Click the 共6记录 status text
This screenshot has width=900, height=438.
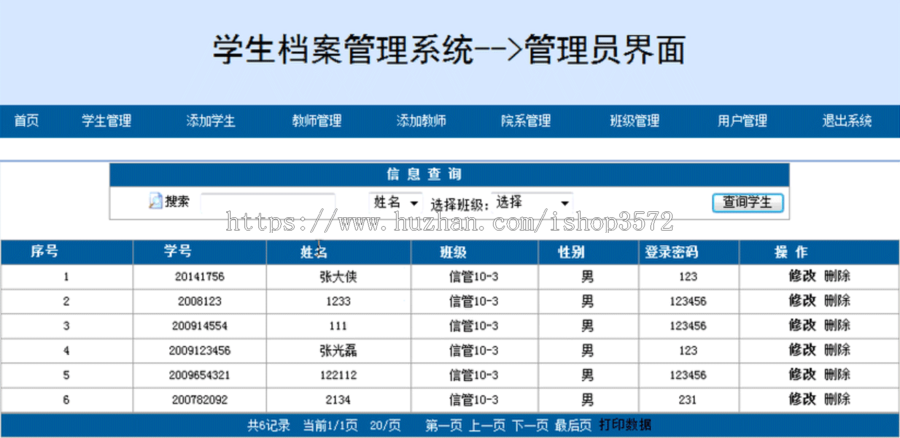(x=269, y=425)
